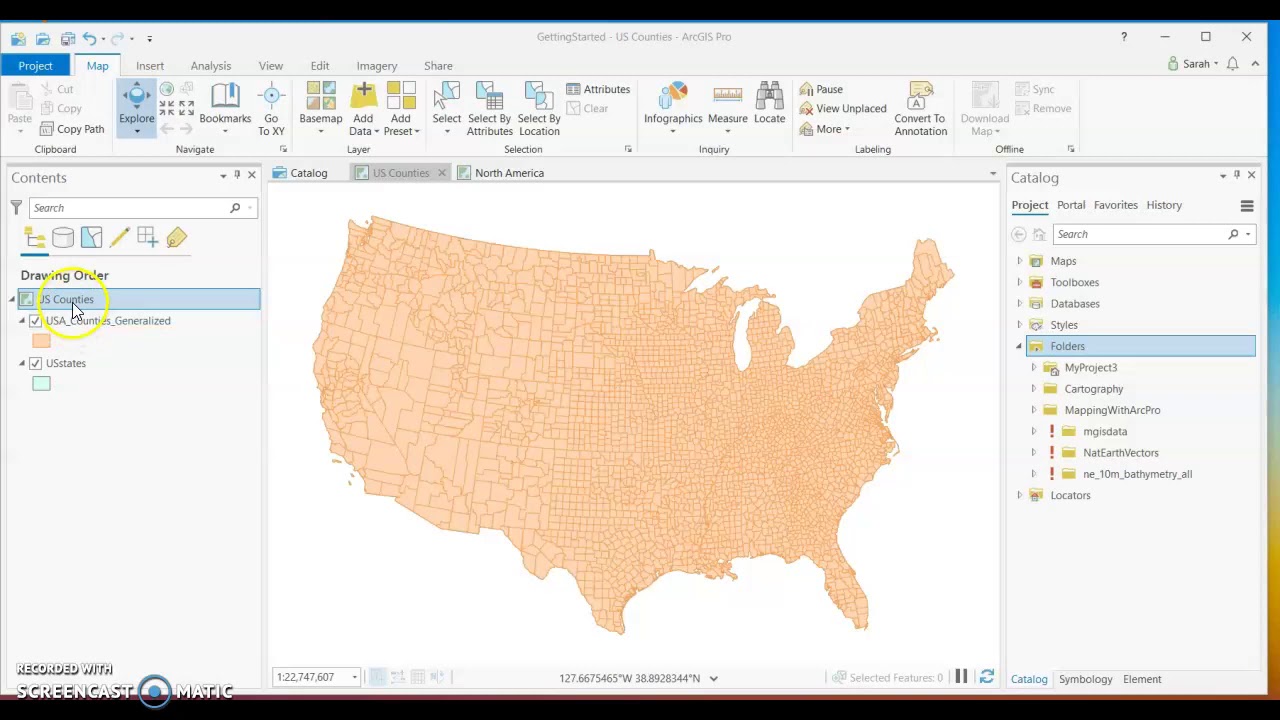
Task: Open the Attributes pane
Action: [x=598, y=89]
